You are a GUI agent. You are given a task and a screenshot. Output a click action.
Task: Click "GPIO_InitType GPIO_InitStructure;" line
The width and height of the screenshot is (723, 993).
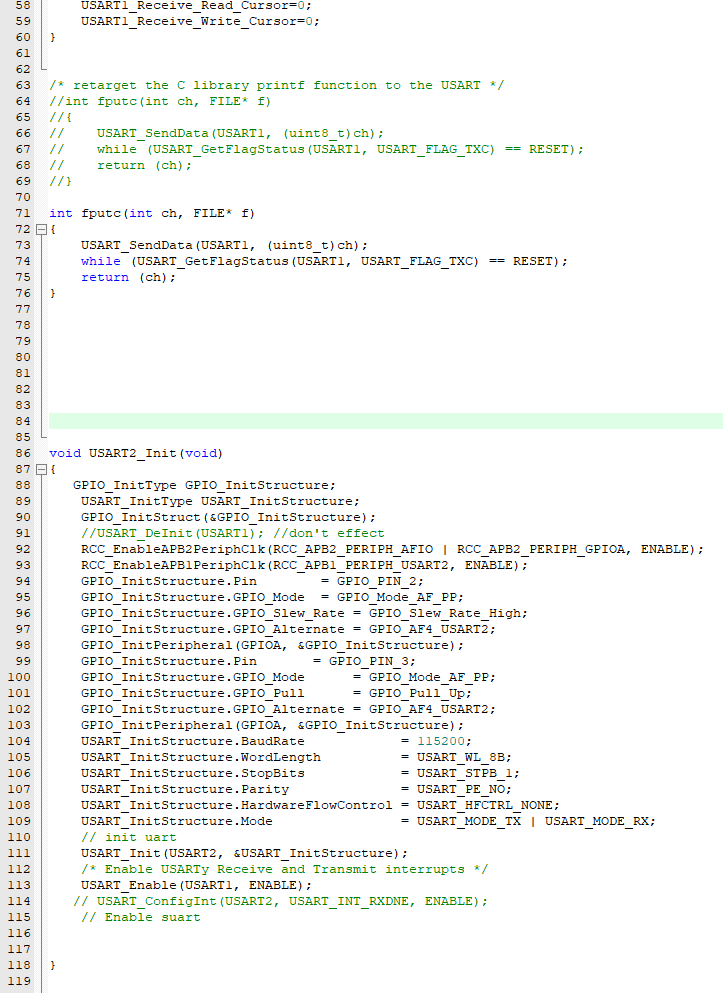tap(204, 485)
